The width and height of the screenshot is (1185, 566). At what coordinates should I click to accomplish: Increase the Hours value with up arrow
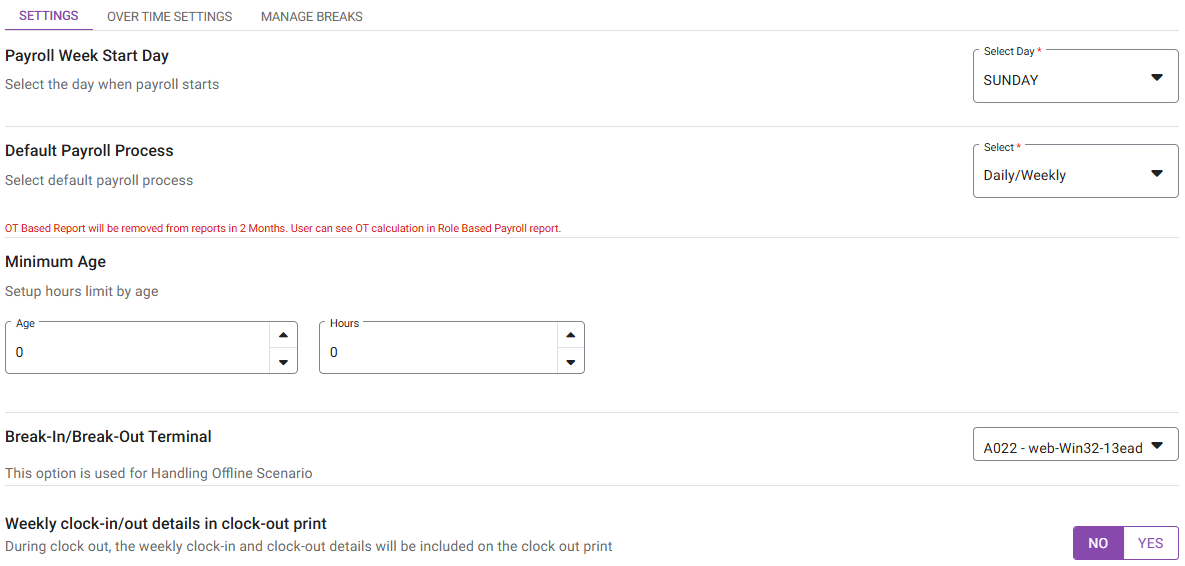pos(570,336)
